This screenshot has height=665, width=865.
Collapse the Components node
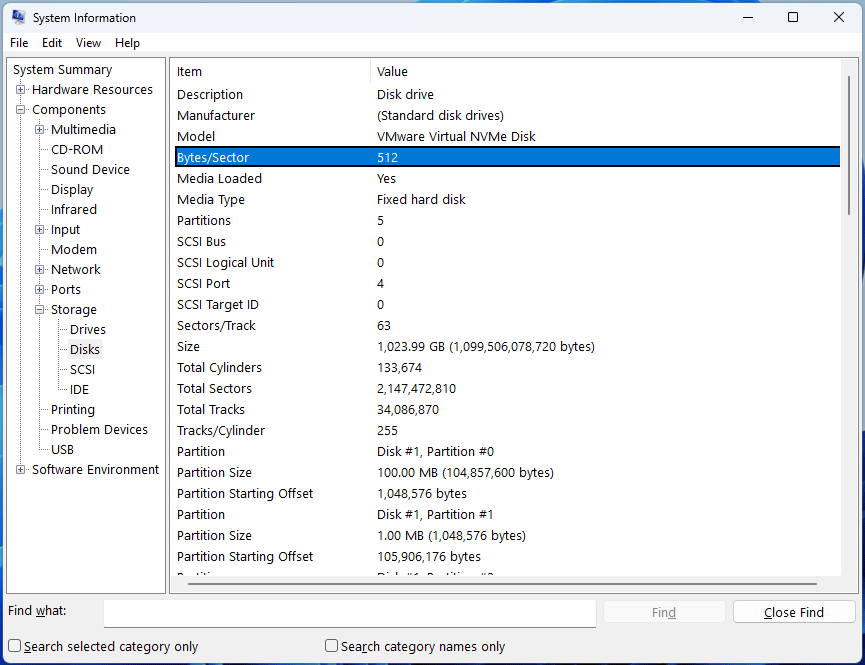pos(22,109)
